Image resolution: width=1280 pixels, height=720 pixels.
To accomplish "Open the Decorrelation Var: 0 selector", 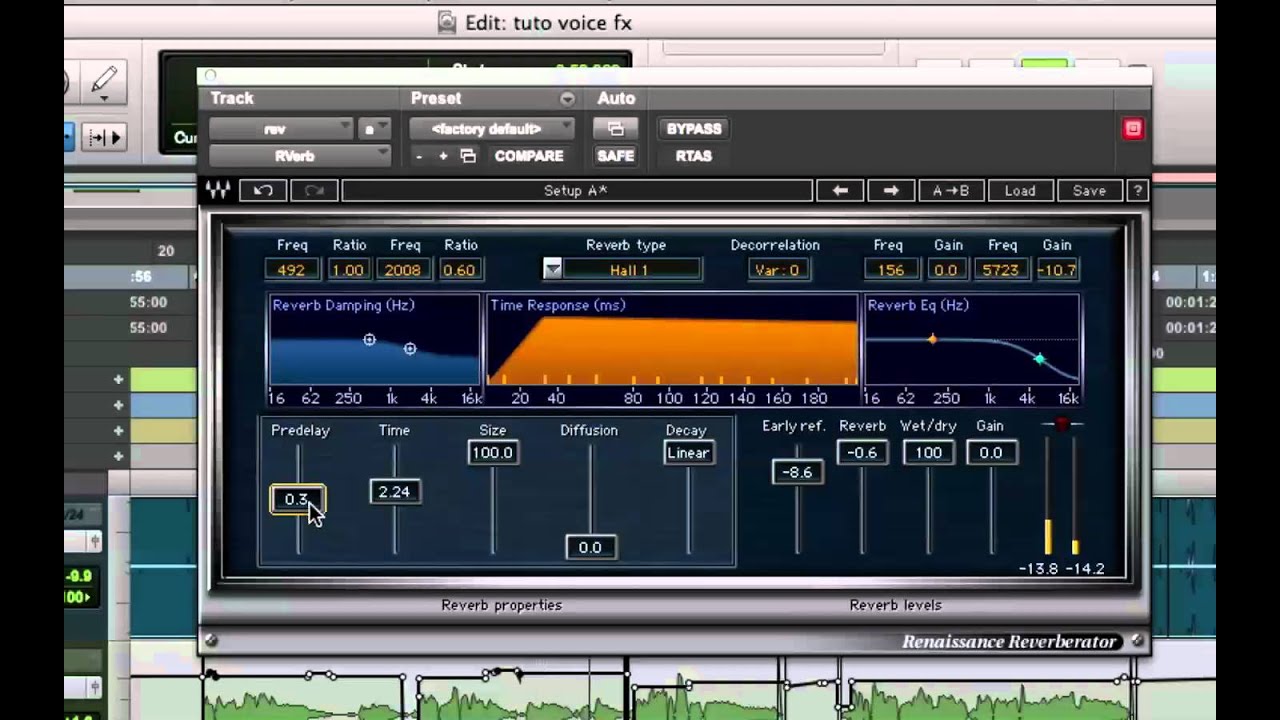I will 778,269.
